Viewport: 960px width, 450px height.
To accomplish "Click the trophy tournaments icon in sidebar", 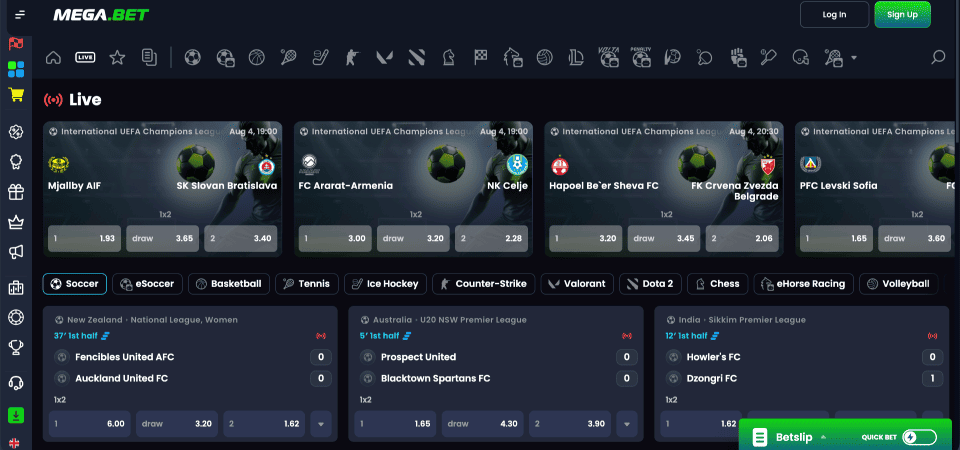I will tap(16, 347).
